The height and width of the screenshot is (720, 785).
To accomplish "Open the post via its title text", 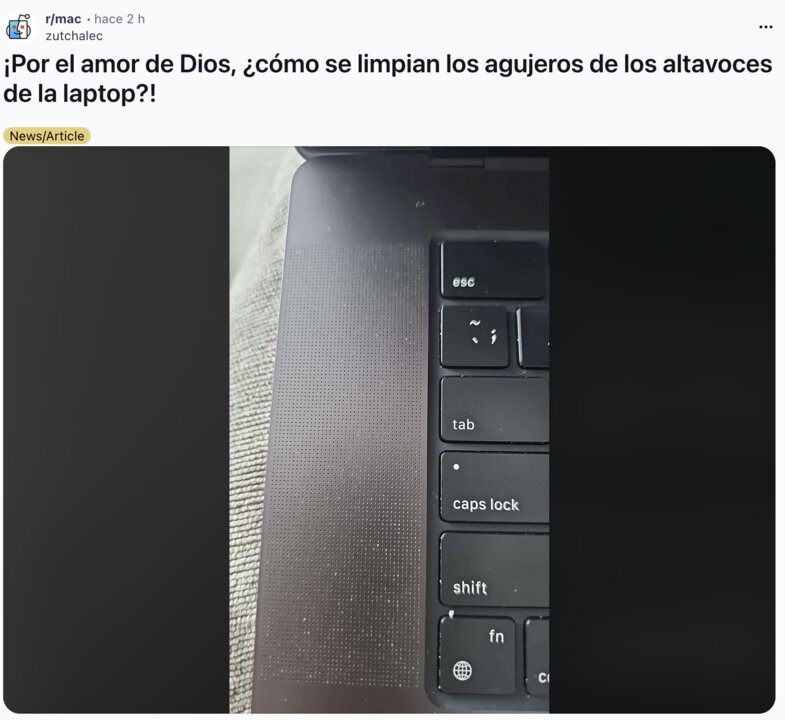I will click(387, 79).
